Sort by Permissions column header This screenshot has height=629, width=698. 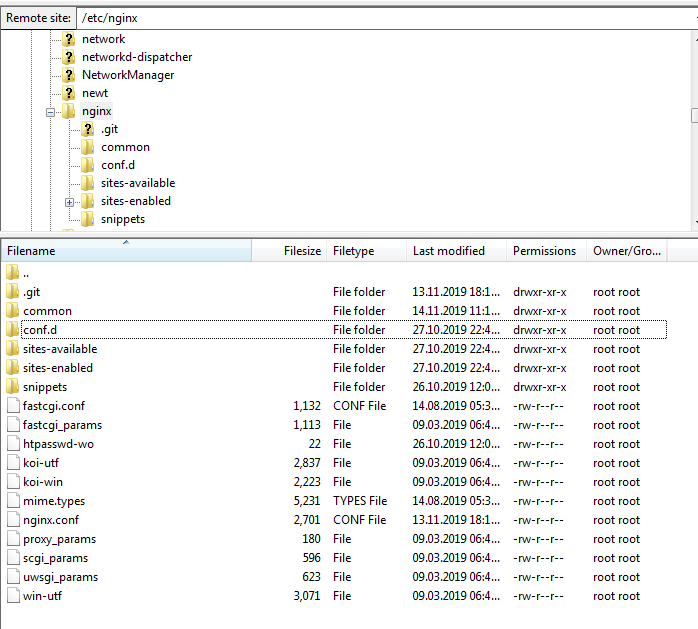pyautogui.click(x=544, y=251)
